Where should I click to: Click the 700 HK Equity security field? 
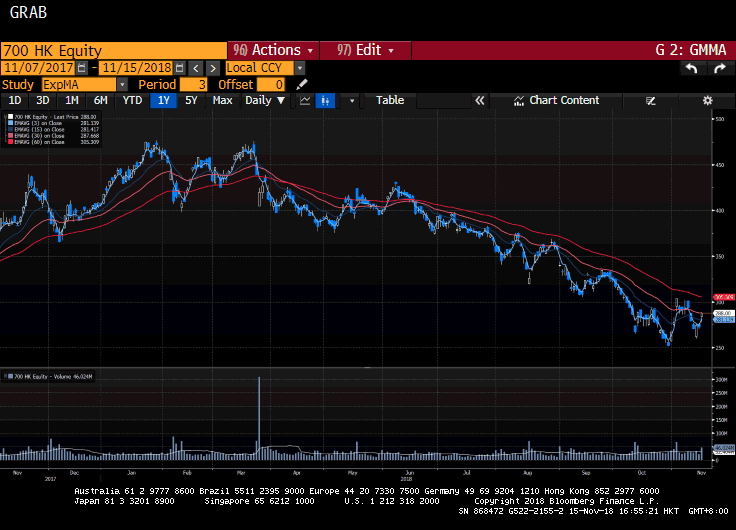[x=114, y=50]
